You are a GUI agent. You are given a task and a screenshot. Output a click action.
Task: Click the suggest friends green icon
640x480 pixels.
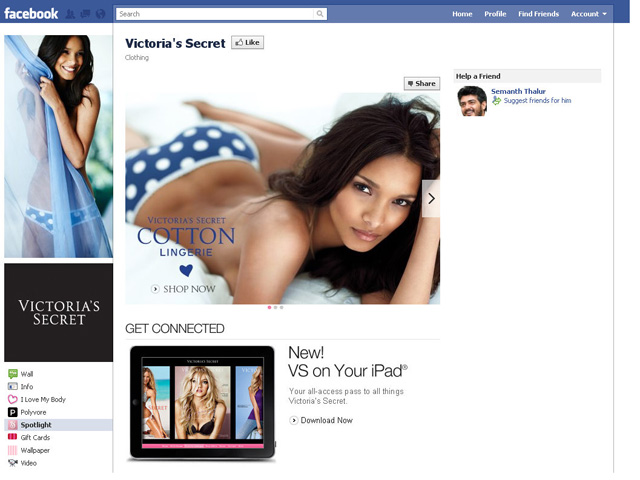tap(496, 100)
